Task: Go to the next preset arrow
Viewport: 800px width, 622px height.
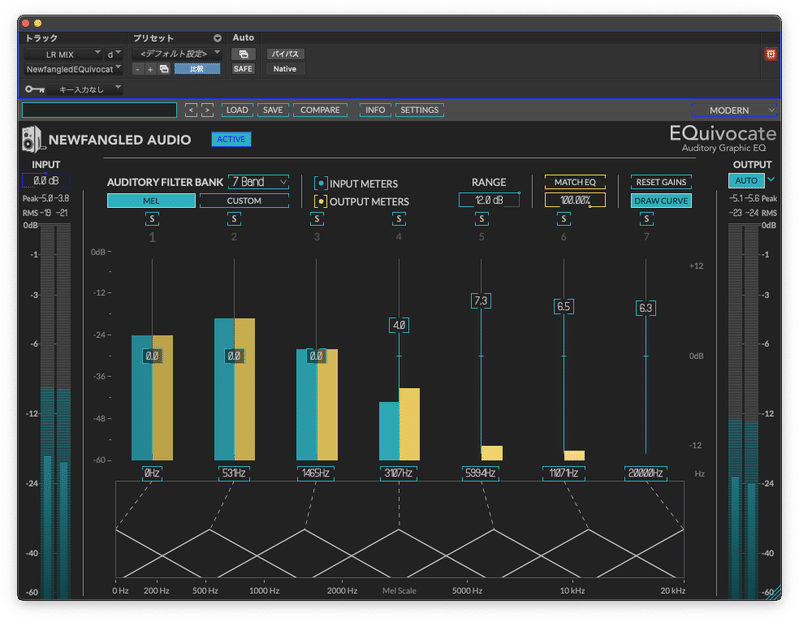Action: click(x=207, y=110)
